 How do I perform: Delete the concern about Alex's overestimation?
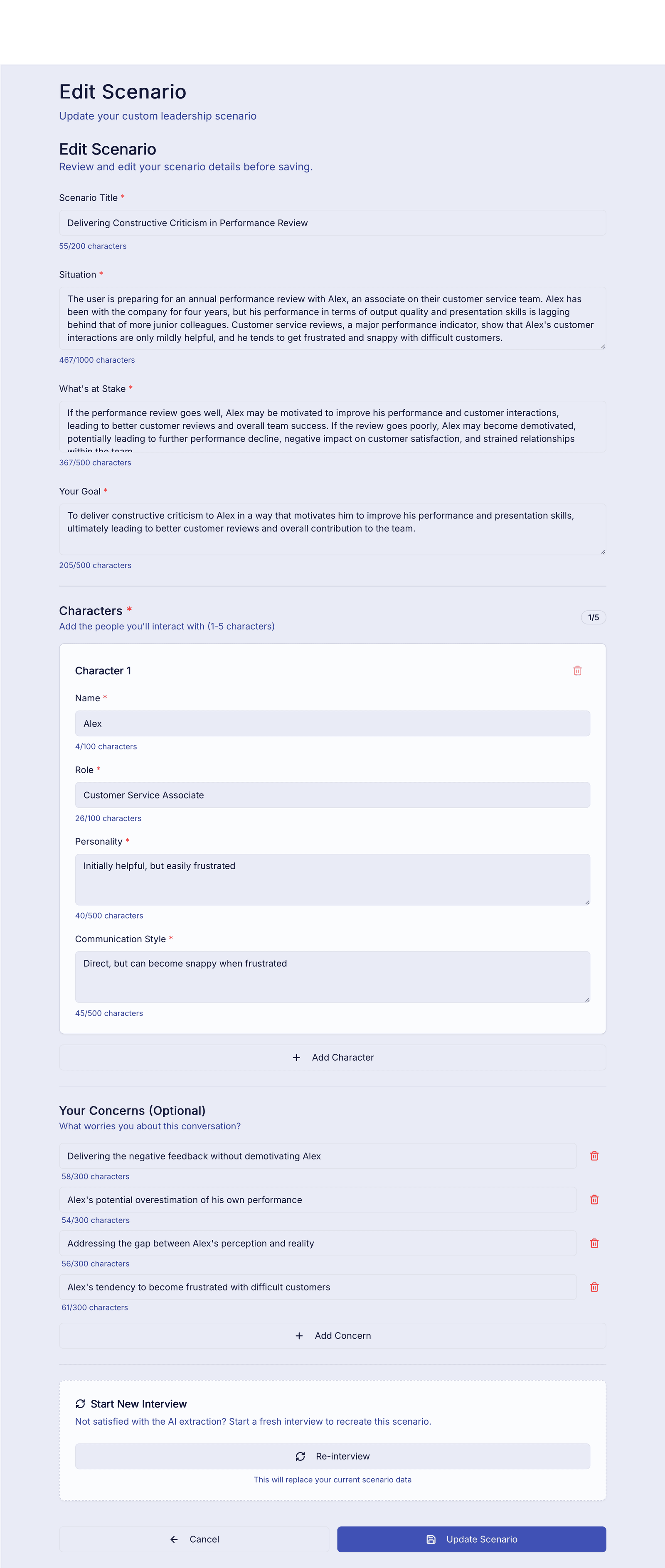pyautogui.click(x=594, y=1199)
